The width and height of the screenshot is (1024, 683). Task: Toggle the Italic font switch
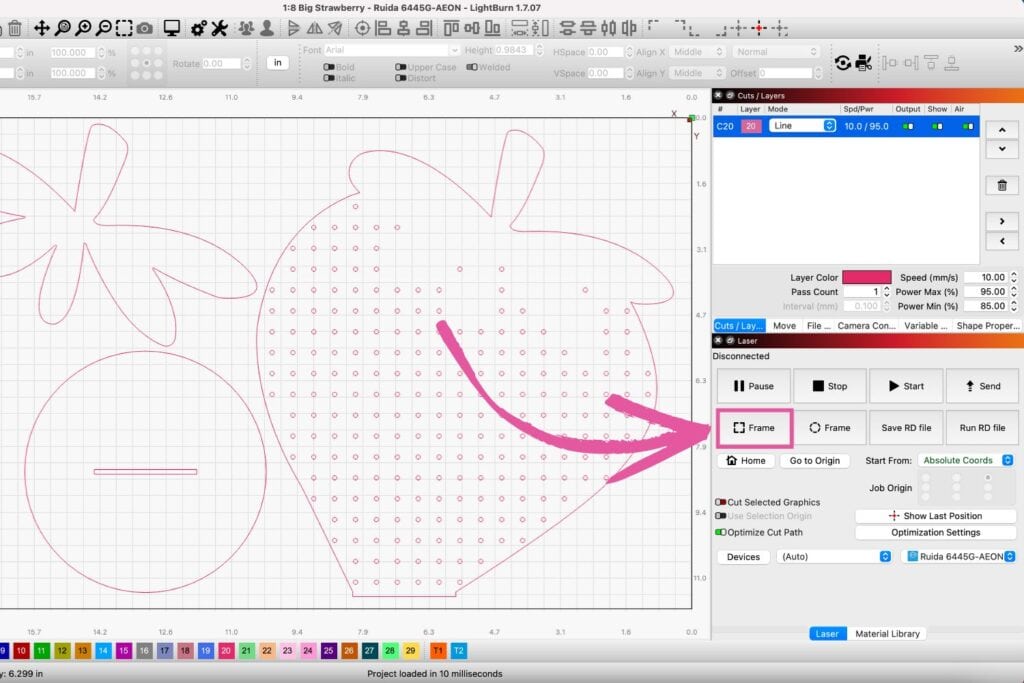[329, 78]
